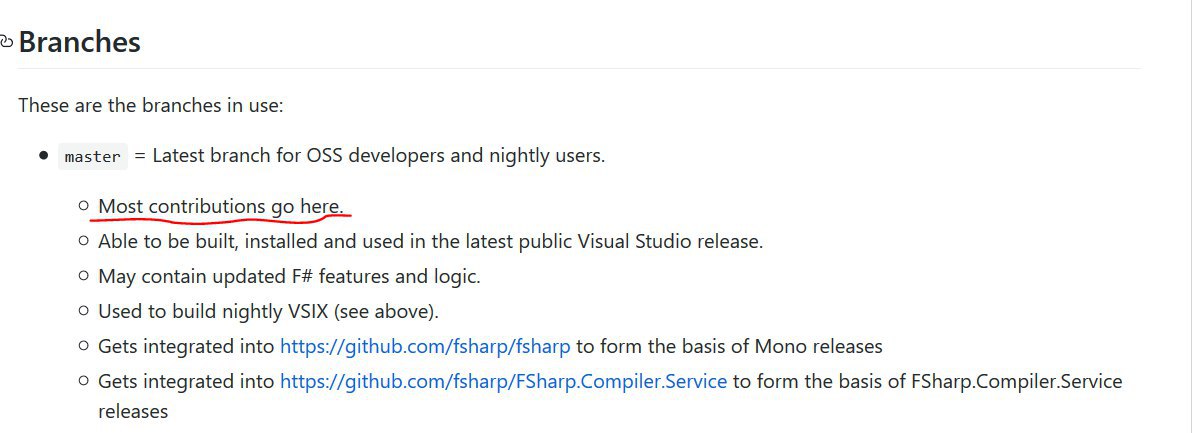This screenshot has width=1202, height=433.
Task: Click the text These are the branches in use
Action: pyautogui.click(x=151, y=104)
